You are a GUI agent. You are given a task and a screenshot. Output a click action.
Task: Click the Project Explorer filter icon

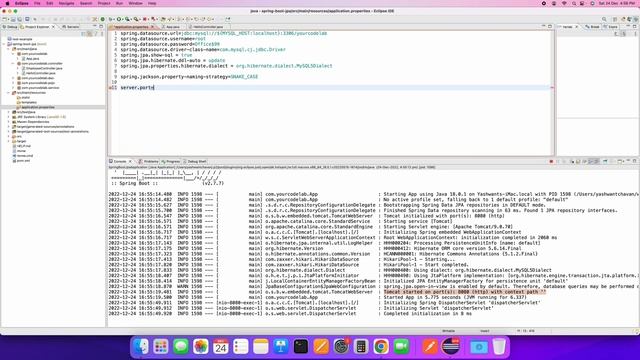pyautogui.click(x=96, y=33)
